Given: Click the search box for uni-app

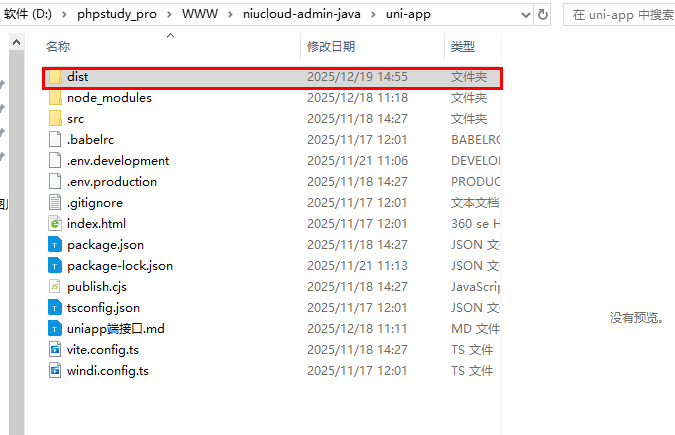Looking at the screenshot, I should coord(620,15).
